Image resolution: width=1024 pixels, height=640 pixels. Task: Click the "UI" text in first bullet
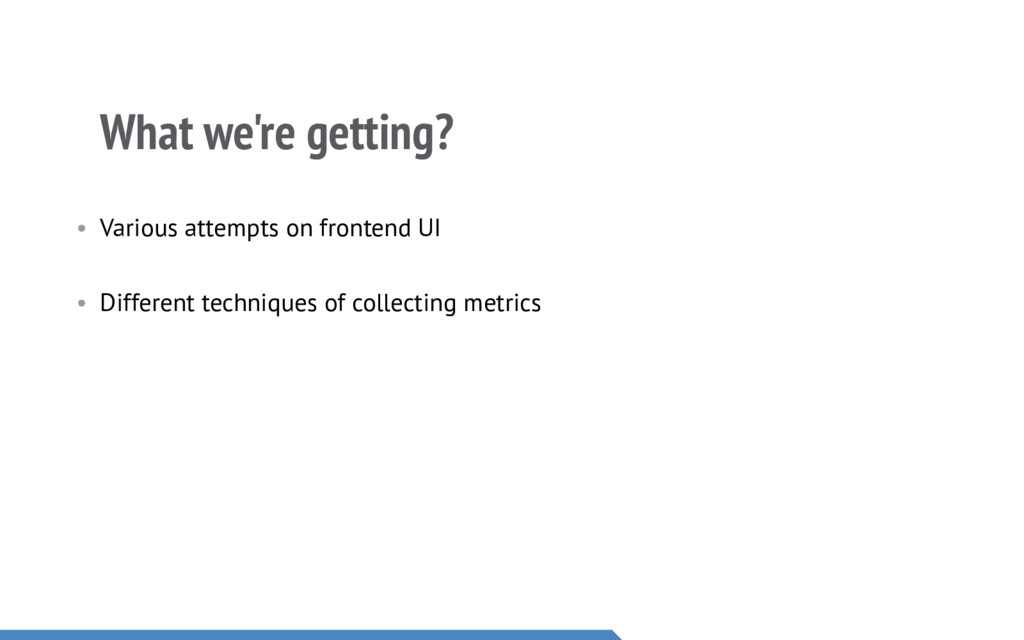(428, 228)
